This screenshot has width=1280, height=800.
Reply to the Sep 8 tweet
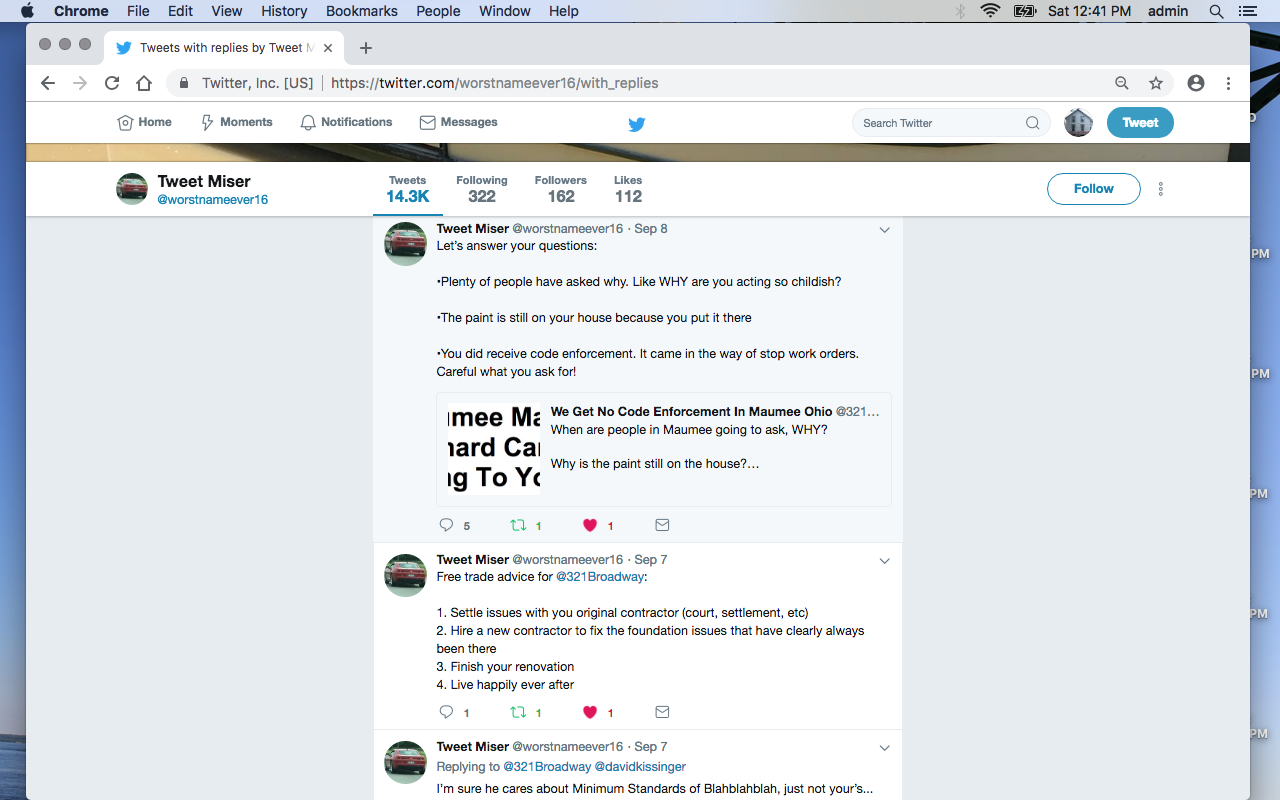click(447, 525)
